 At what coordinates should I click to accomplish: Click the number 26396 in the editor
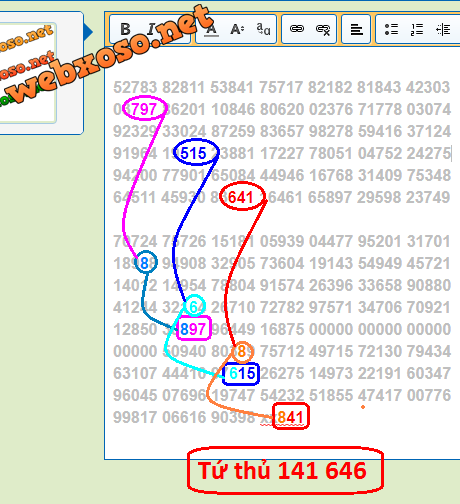tap(331, 285)
